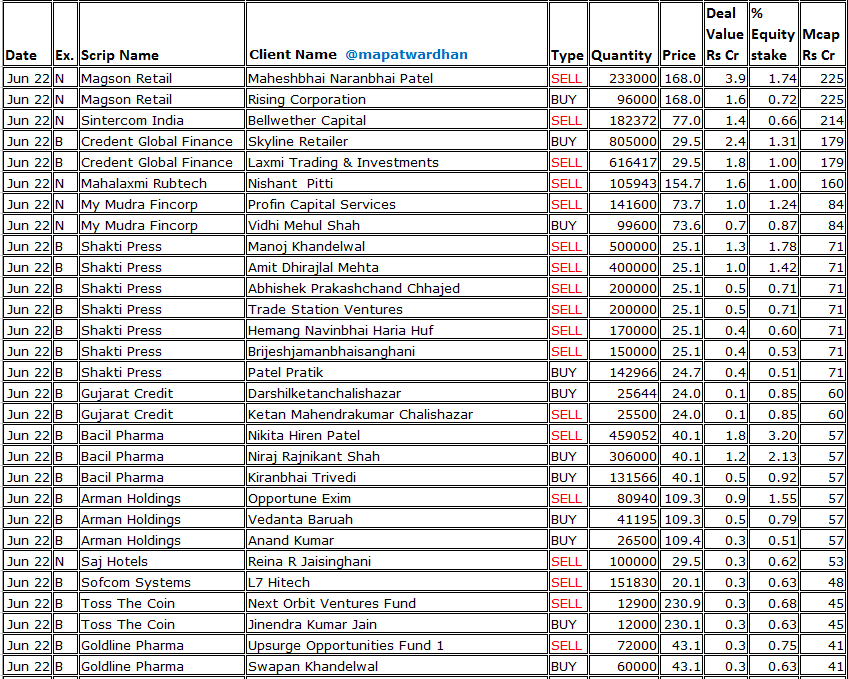Click the % Equity stake header
Image resolution: width=848 pixels, height=679 pixels.
(x=774, y=34)
